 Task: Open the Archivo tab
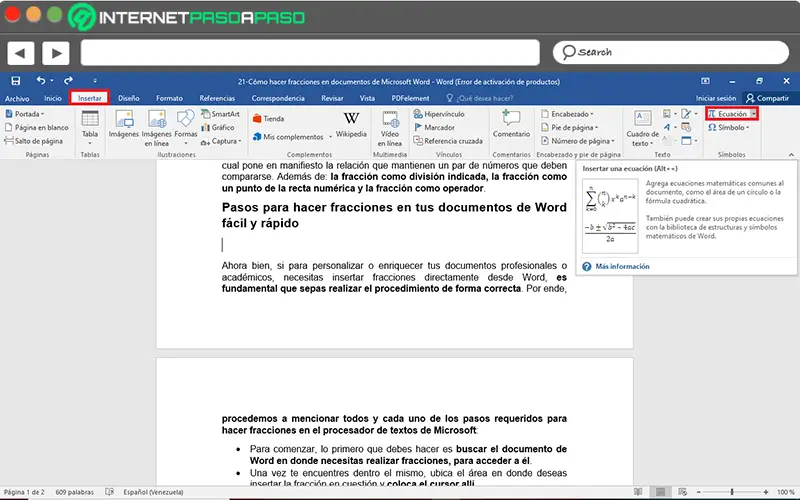tap(17, 98)
